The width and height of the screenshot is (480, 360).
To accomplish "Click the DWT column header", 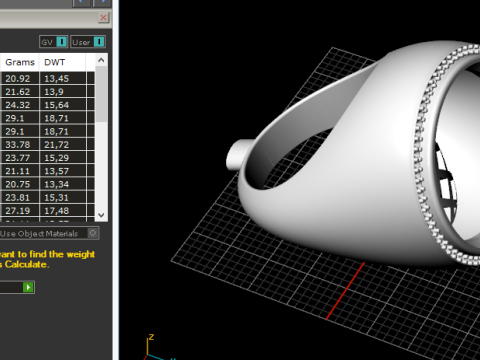I will click(x=62, y=62).
